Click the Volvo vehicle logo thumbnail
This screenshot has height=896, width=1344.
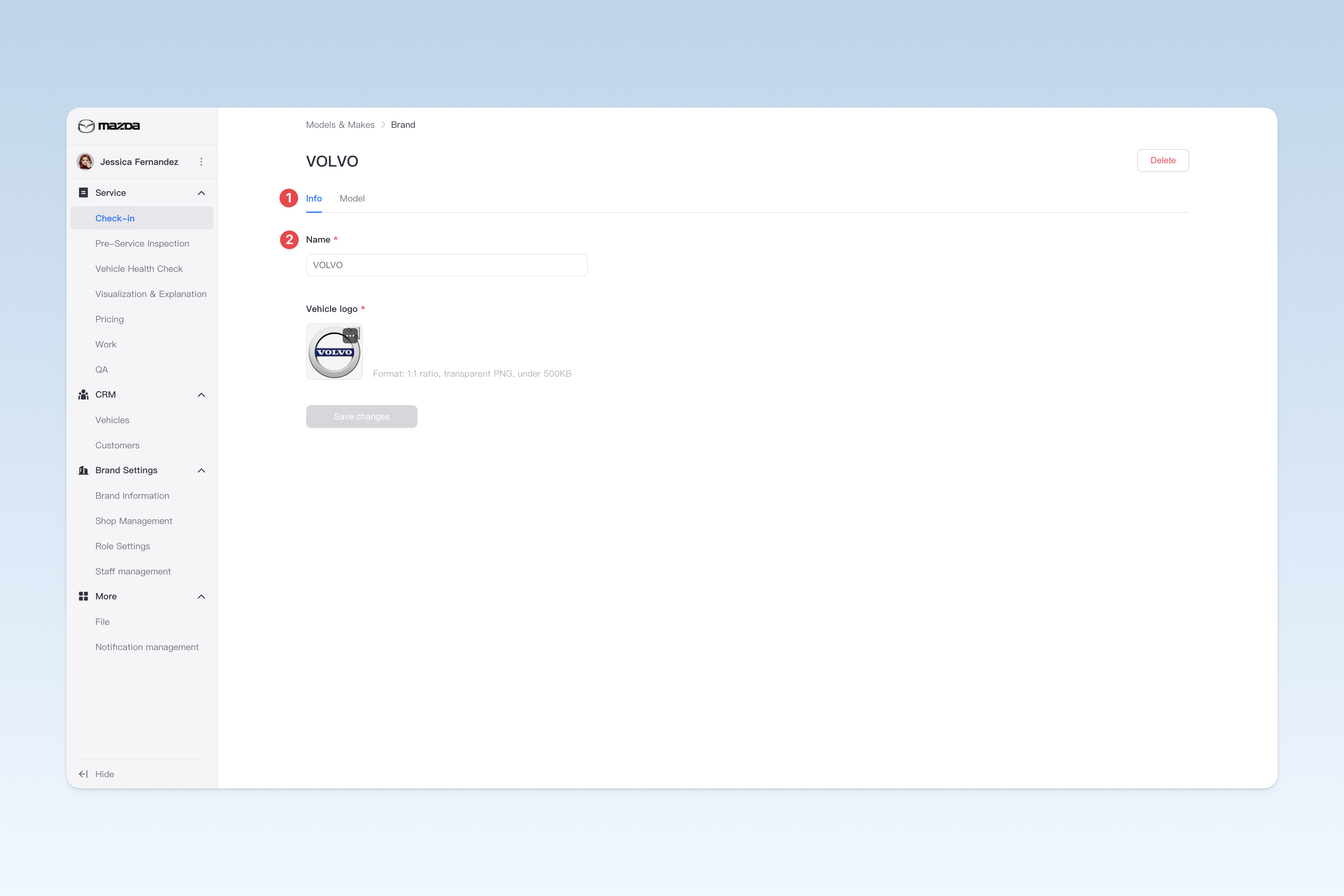click(334, 352)
